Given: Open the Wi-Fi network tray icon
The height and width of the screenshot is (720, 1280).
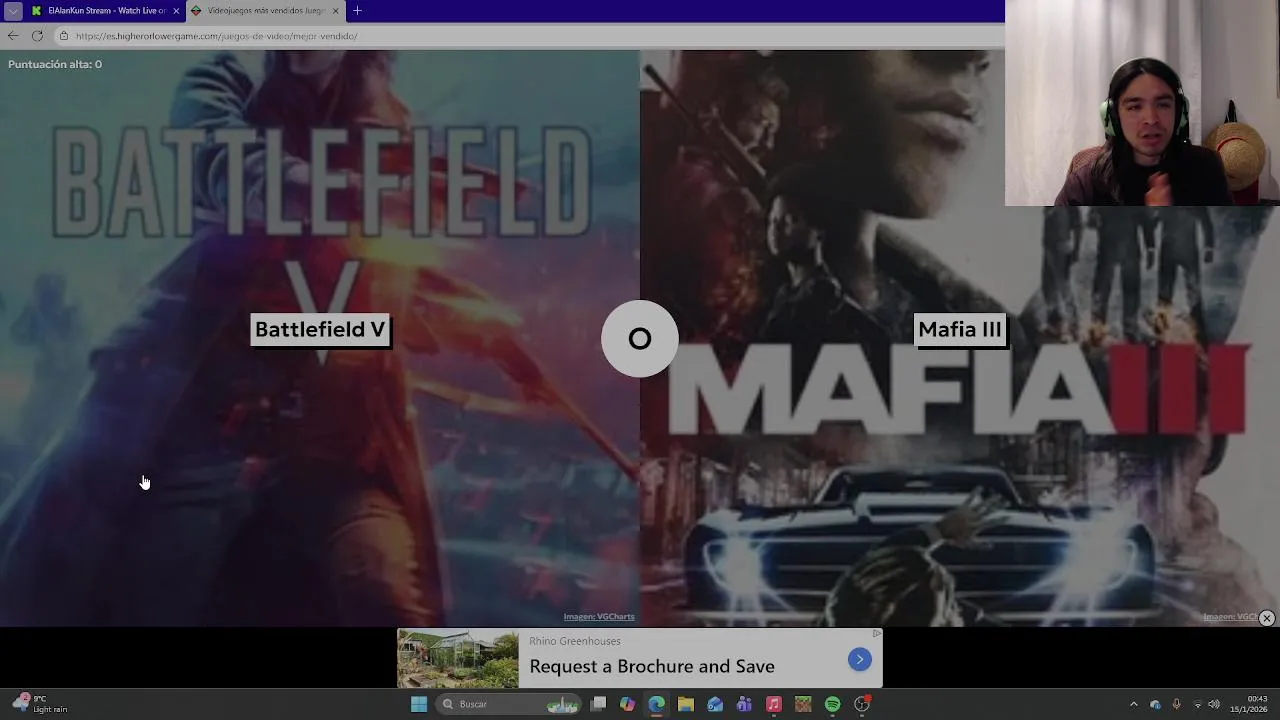Looking at the screenshot, I should click(x=1197, y=704).
